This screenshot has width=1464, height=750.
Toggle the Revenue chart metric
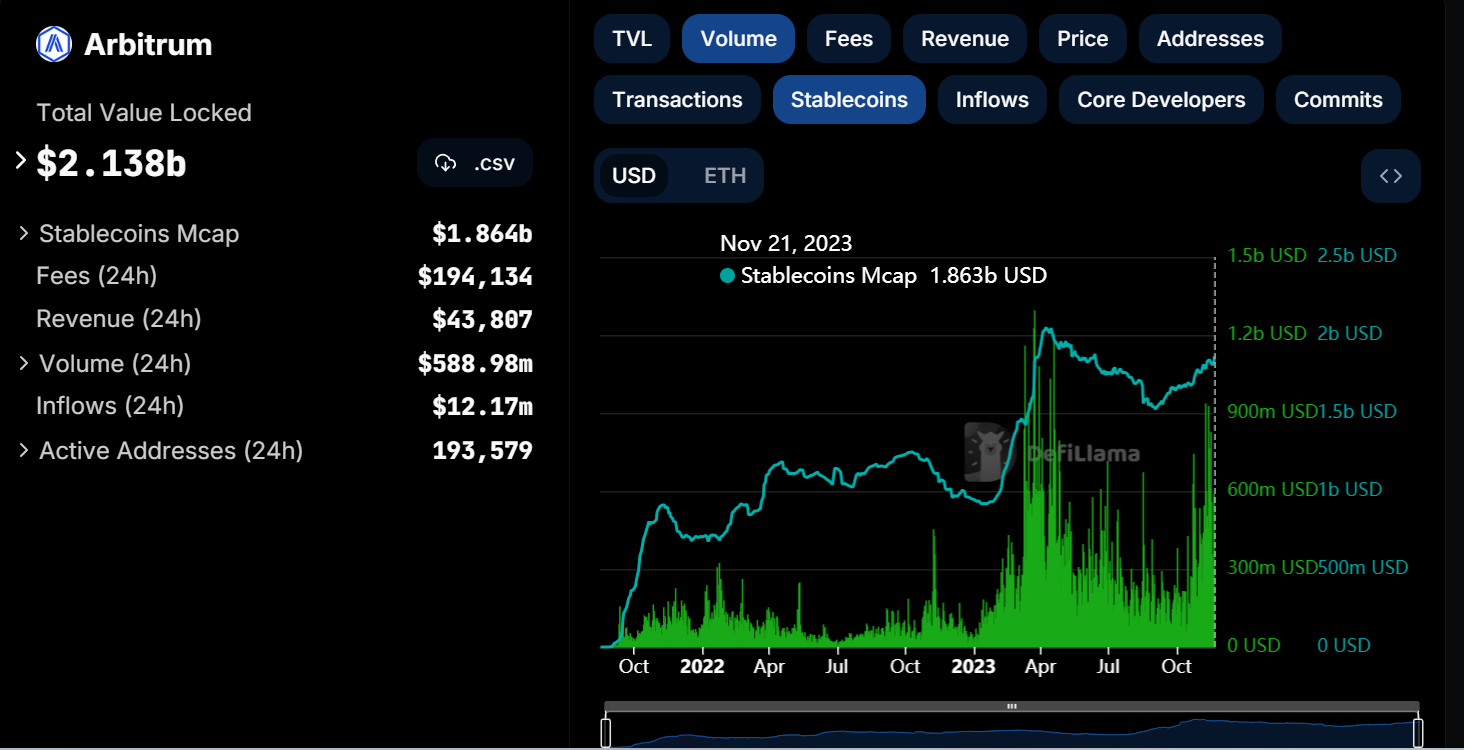coord(965,39)
